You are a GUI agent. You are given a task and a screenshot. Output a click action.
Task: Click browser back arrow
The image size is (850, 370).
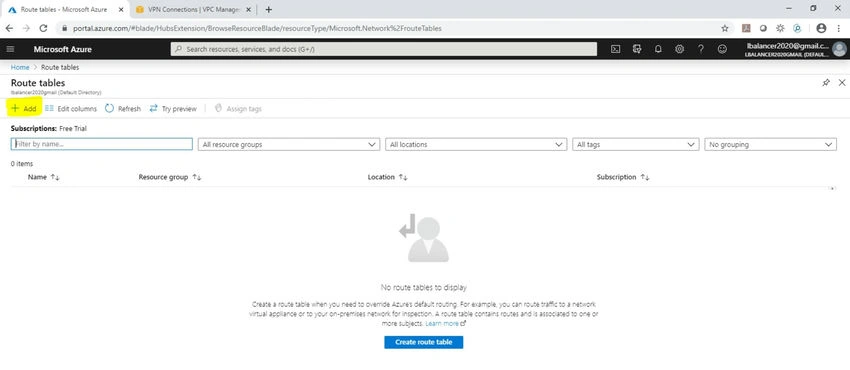click(10, 28)
